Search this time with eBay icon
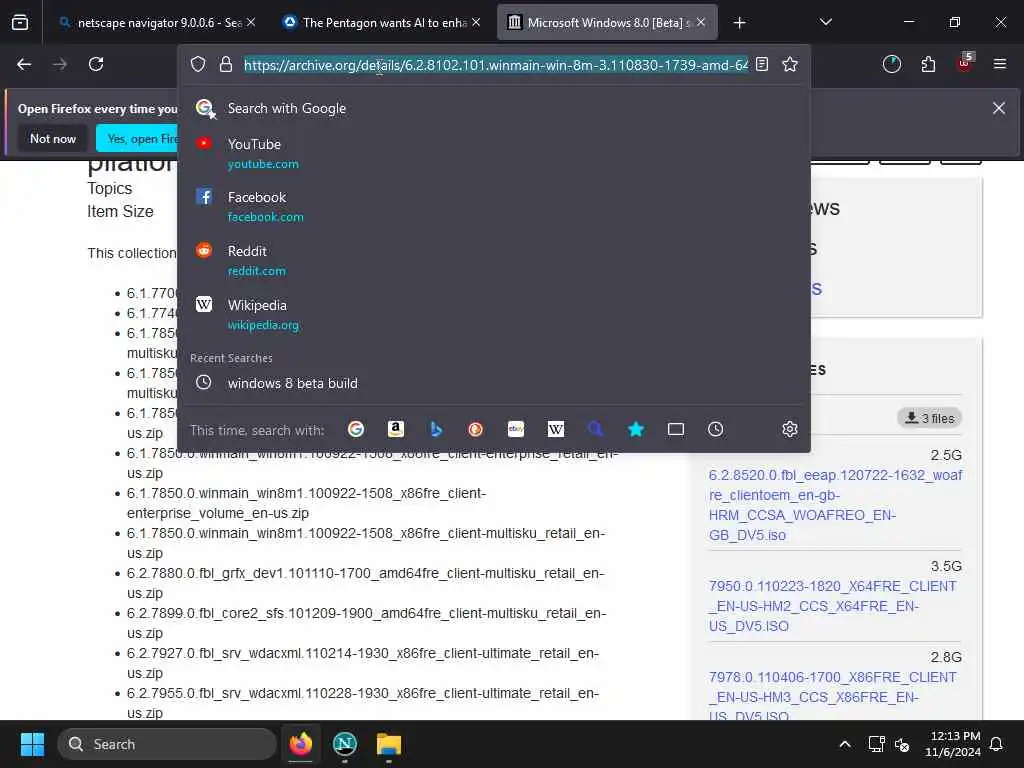 click(516, 429)
